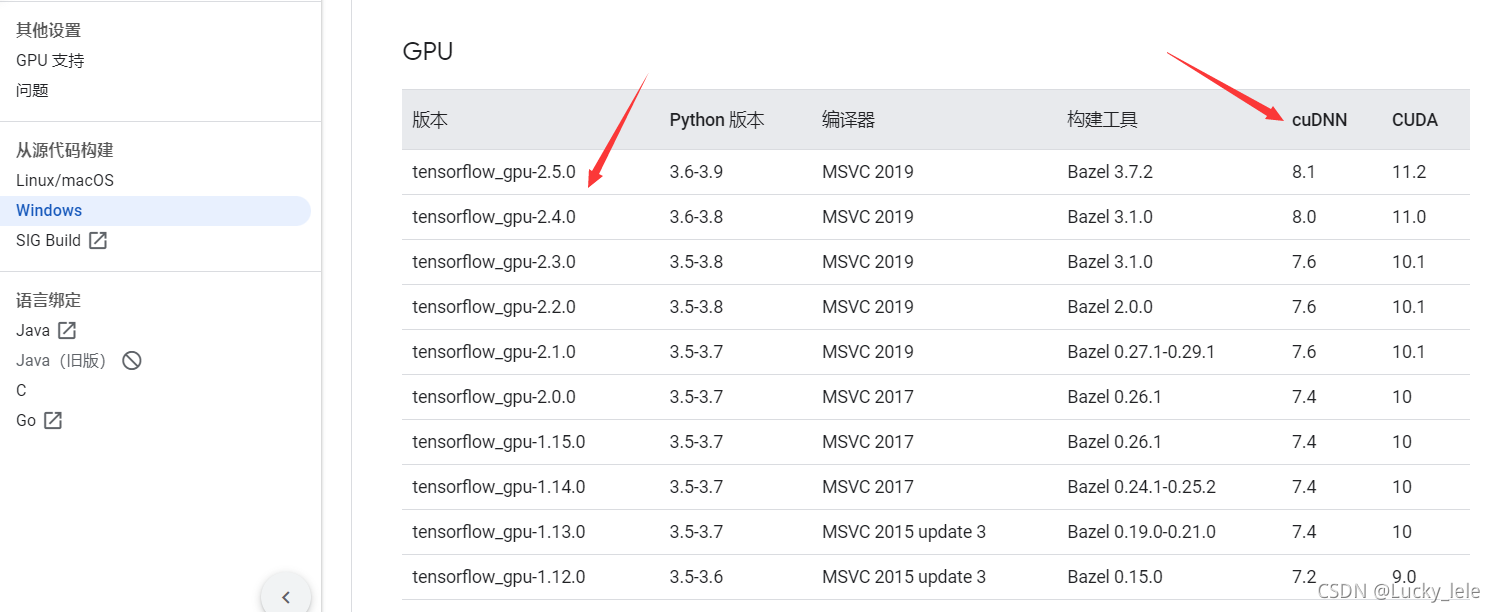Open the SIG Build link

[48, 240]
